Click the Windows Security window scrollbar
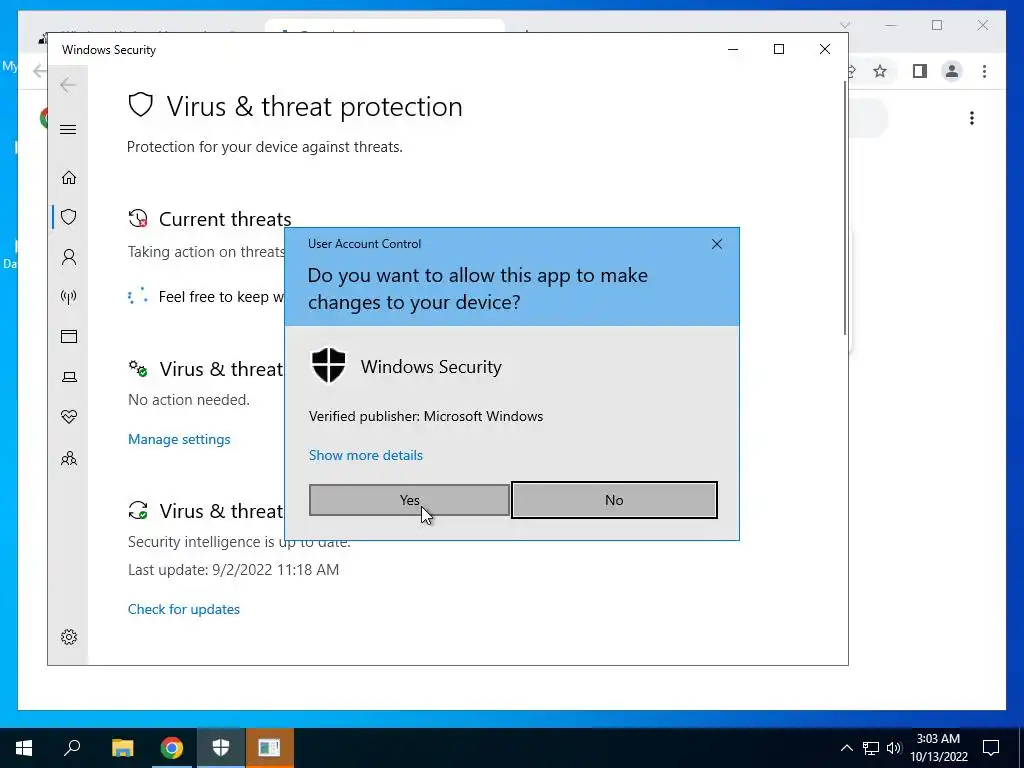The image size is (1024, 768). coord(844,209)
